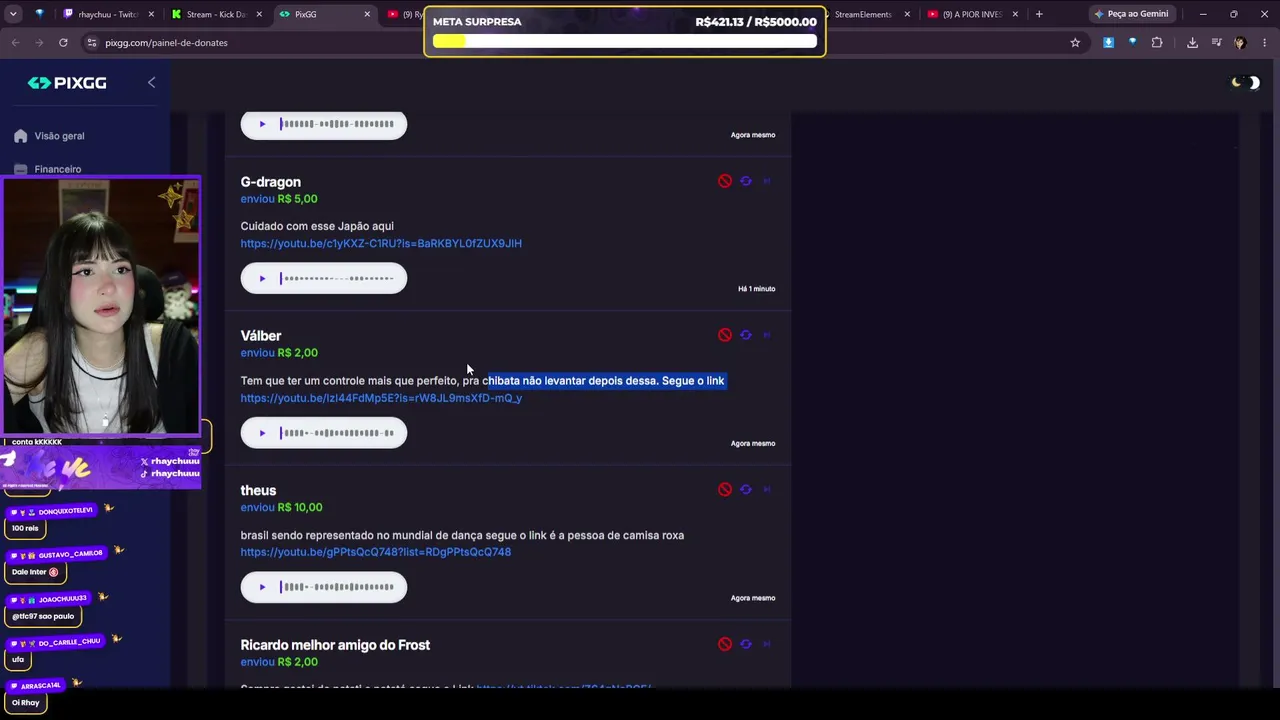
Task: Open Válber's YouTube link
Action: coord(381,398)
